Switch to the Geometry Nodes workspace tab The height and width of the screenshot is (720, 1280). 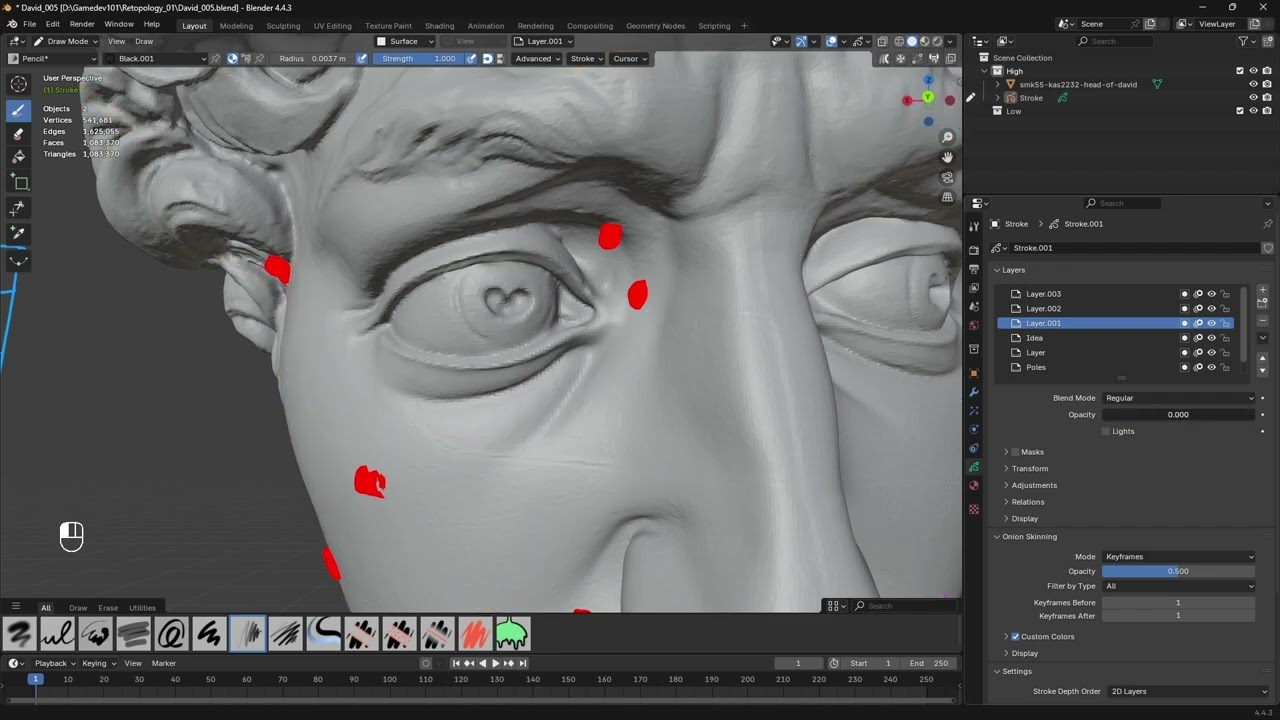[x=655, y=25]
